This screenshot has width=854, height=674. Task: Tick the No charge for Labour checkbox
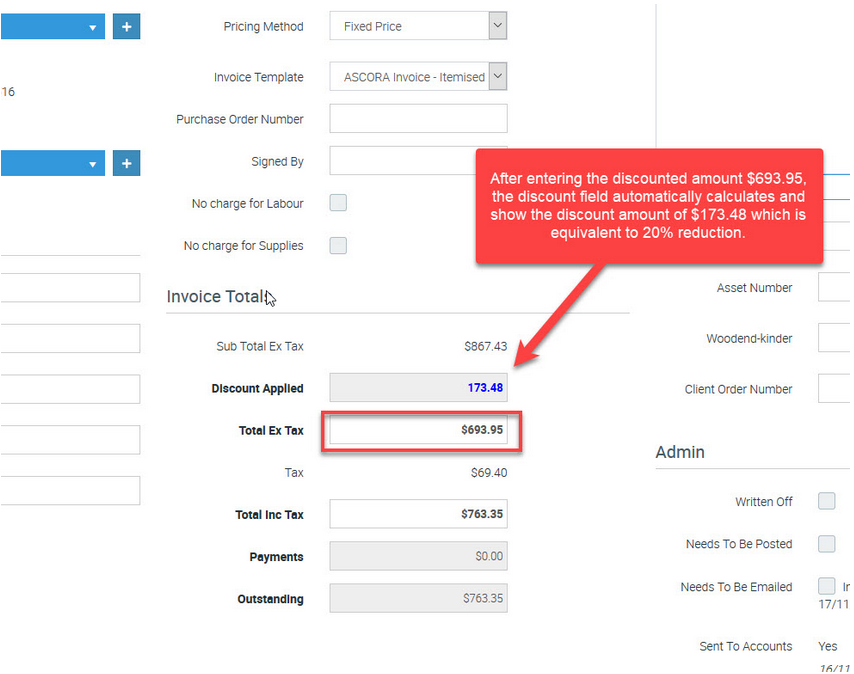tap(338, 203)
